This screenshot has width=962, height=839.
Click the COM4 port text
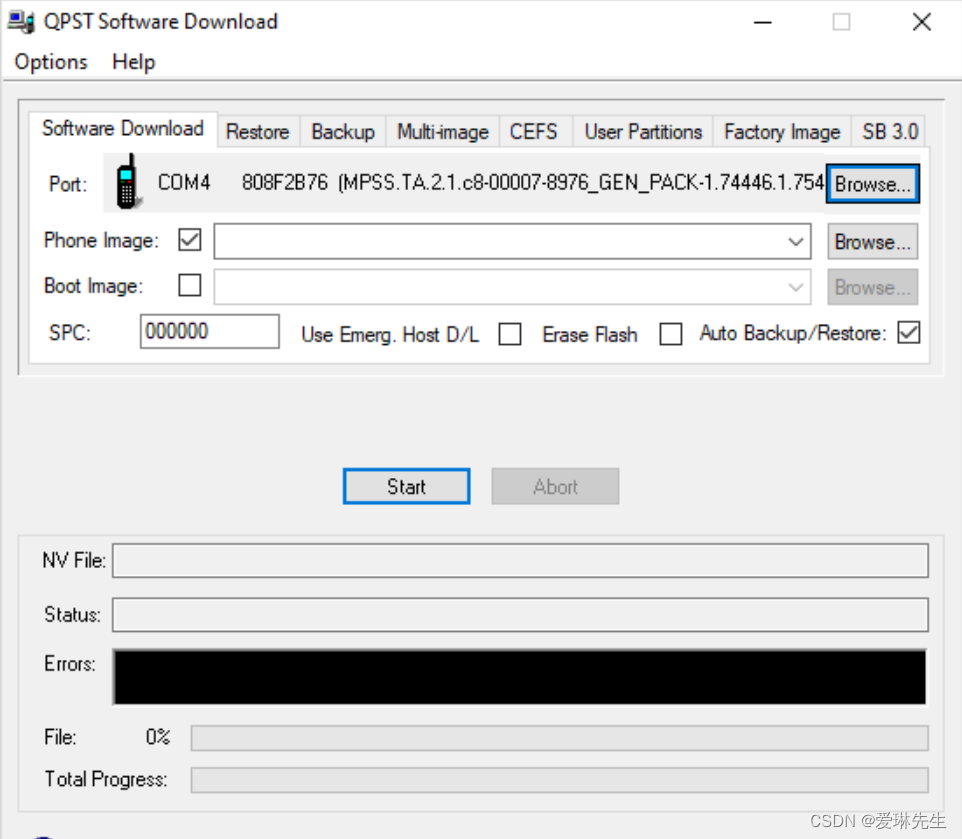click(x=184, y=182)
